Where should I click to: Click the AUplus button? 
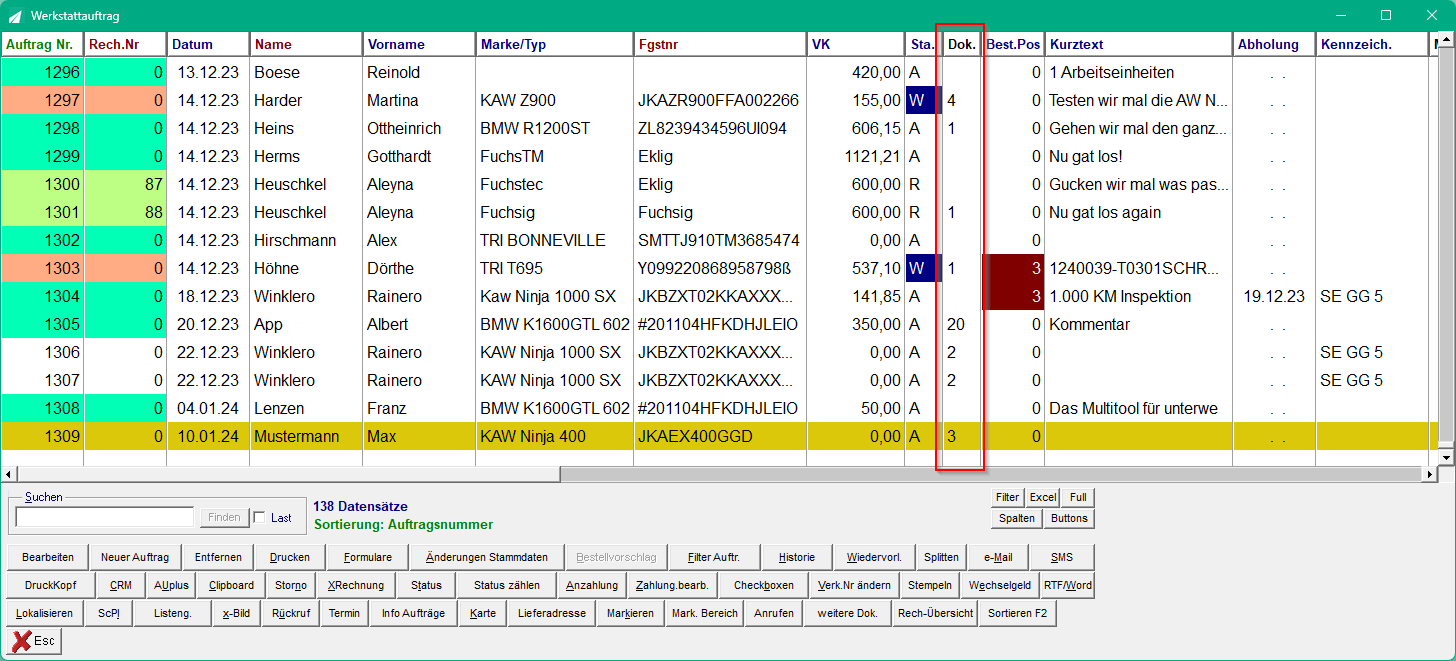(x=171, y=585)
